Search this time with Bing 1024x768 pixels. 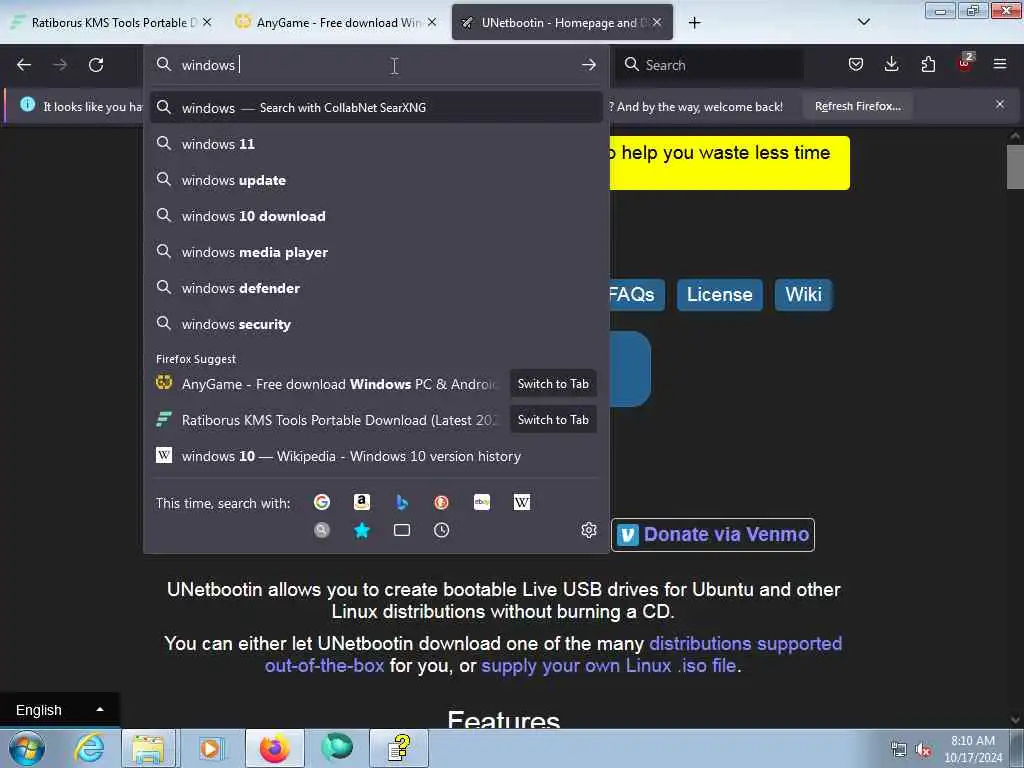402,502
